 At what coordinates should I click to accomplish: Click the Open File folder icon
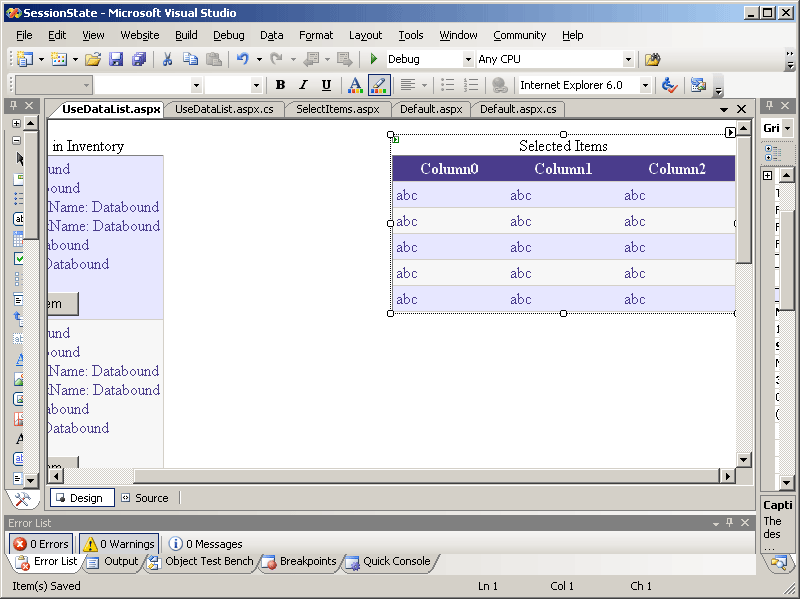click(x=92, y=60)
